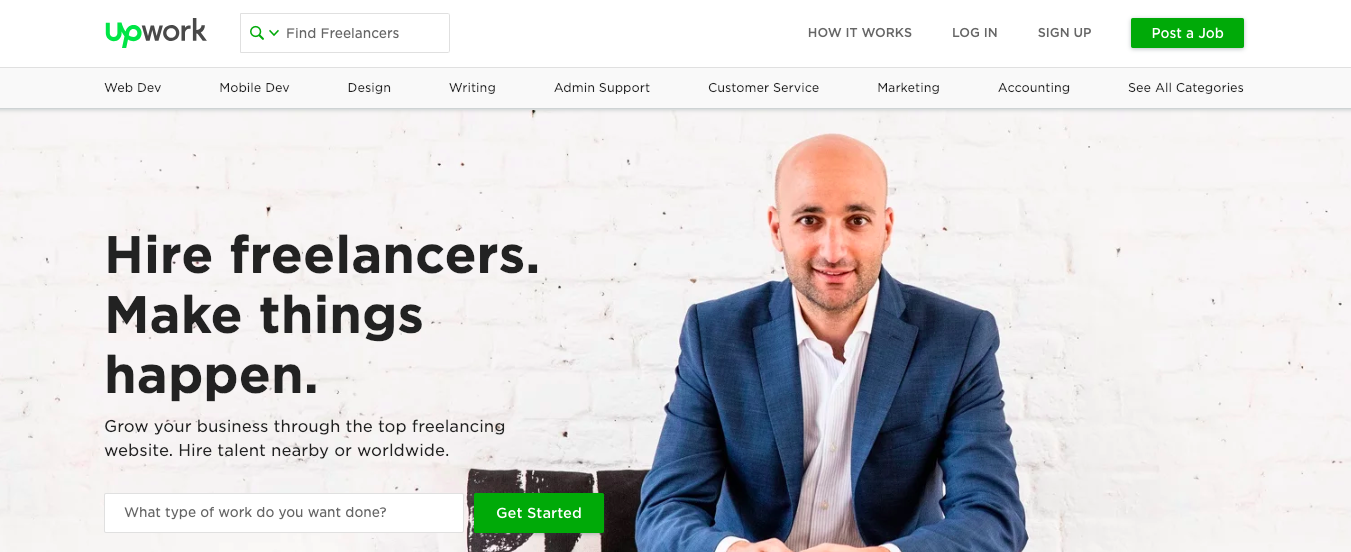The image size is (1351, 552).
Task: Open the Sign Up page
Action: [1064, 33]
